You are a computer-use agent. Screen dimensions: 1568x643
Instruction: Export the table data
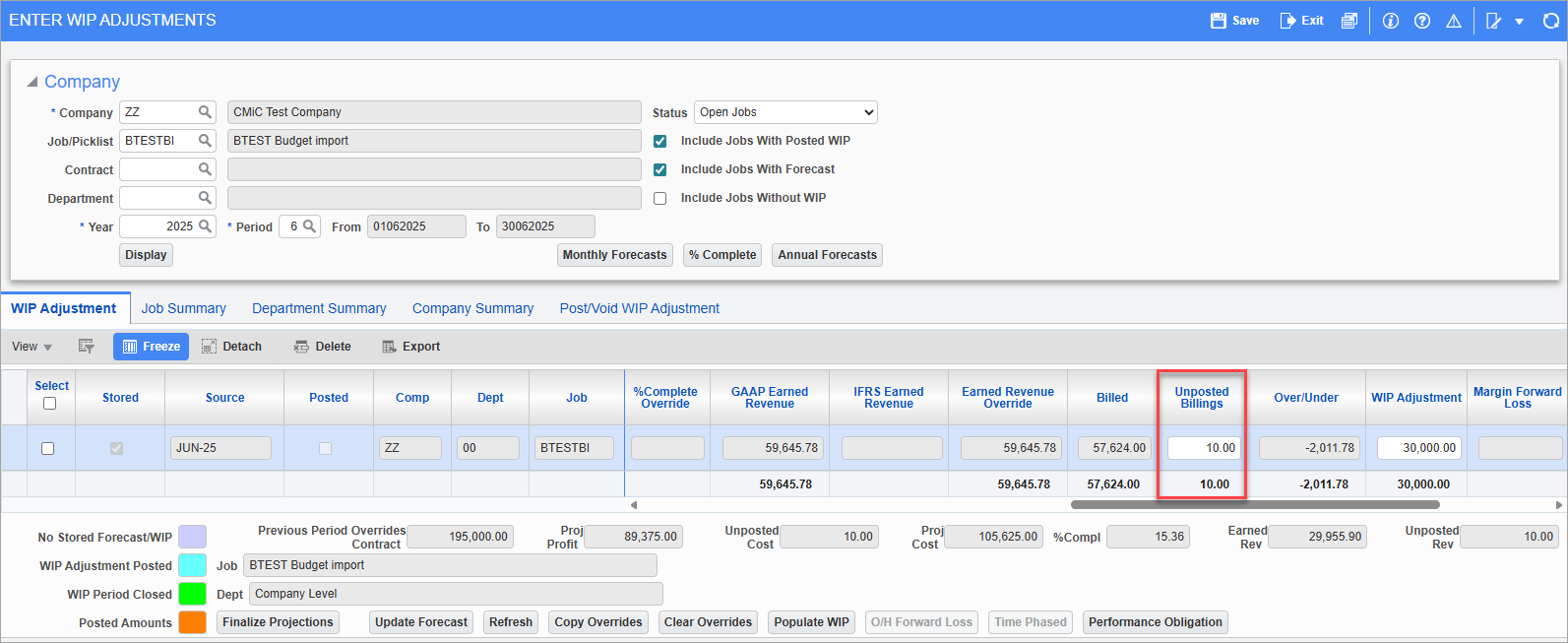(x=411, y=347)
